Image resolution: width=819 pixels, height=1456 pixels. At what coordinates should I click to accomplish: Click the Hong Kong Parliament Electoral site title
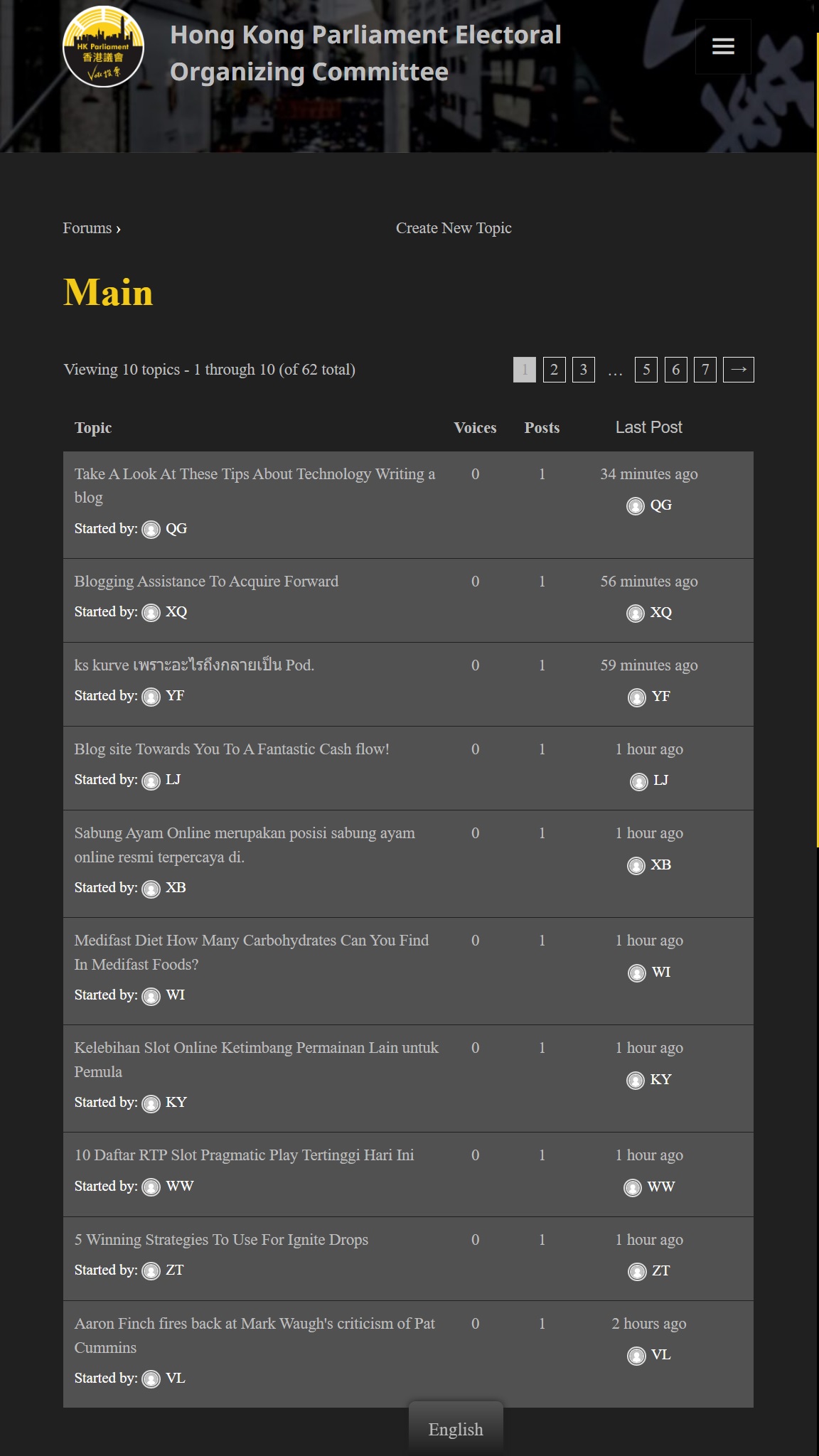tap(365, 53)
